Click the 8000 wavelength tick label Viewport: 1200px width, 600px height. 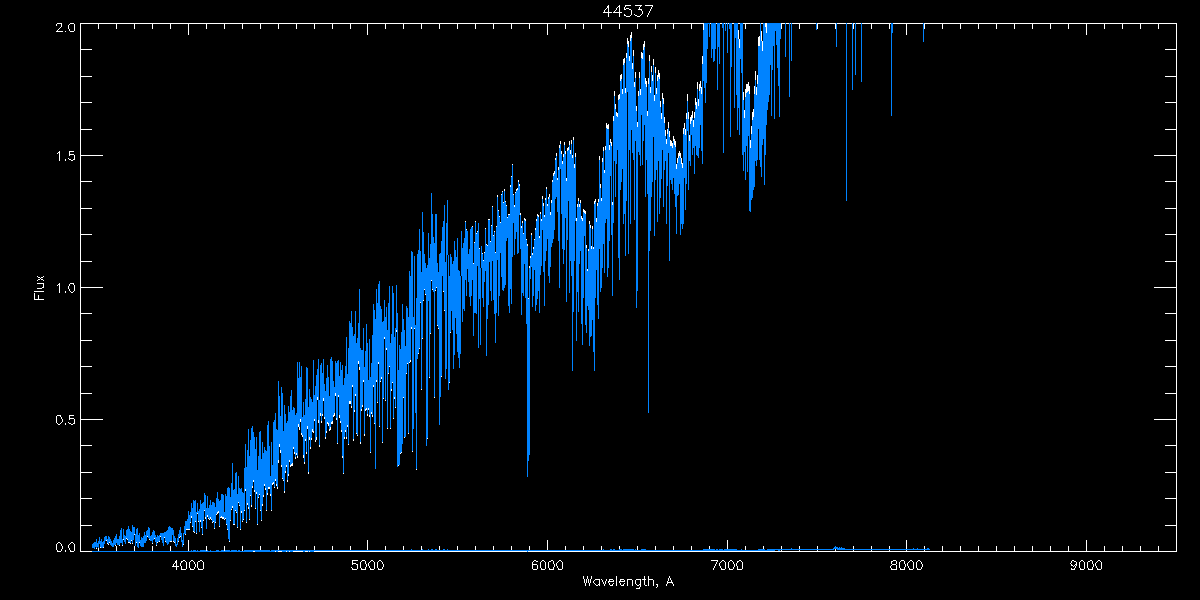pos(907,565)
